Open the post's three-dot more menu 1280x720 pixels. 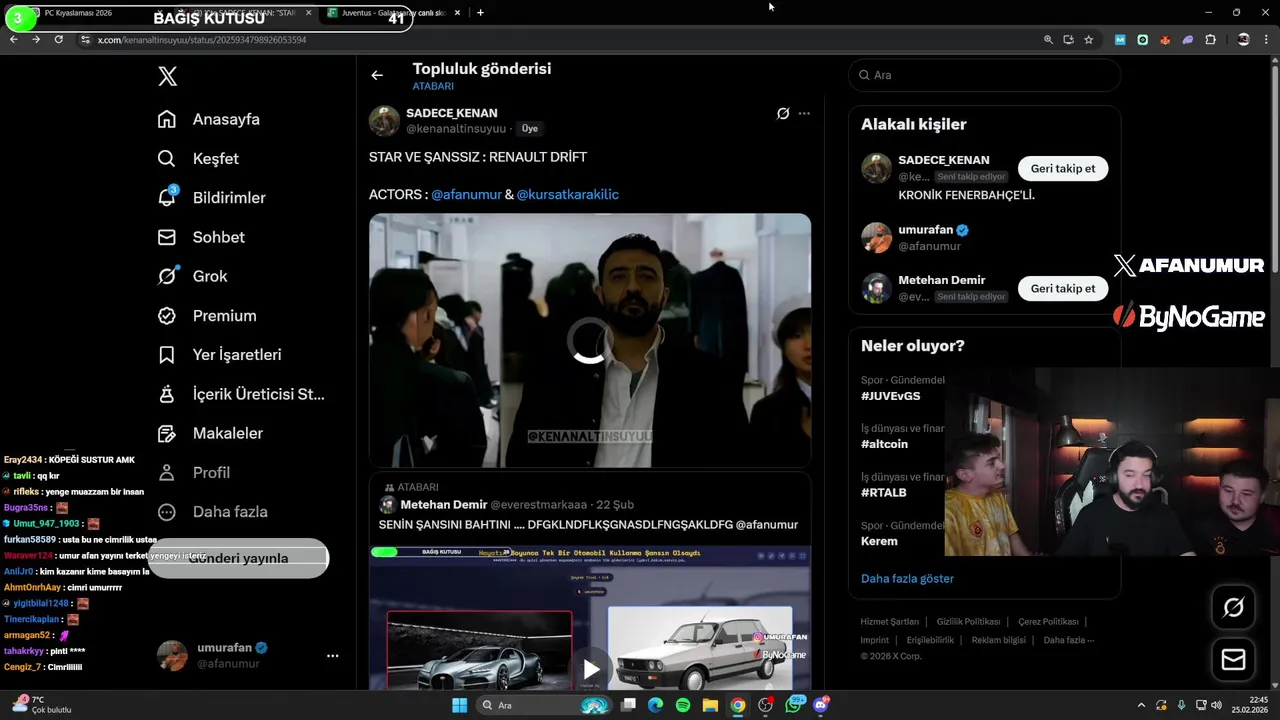(804, 113)
